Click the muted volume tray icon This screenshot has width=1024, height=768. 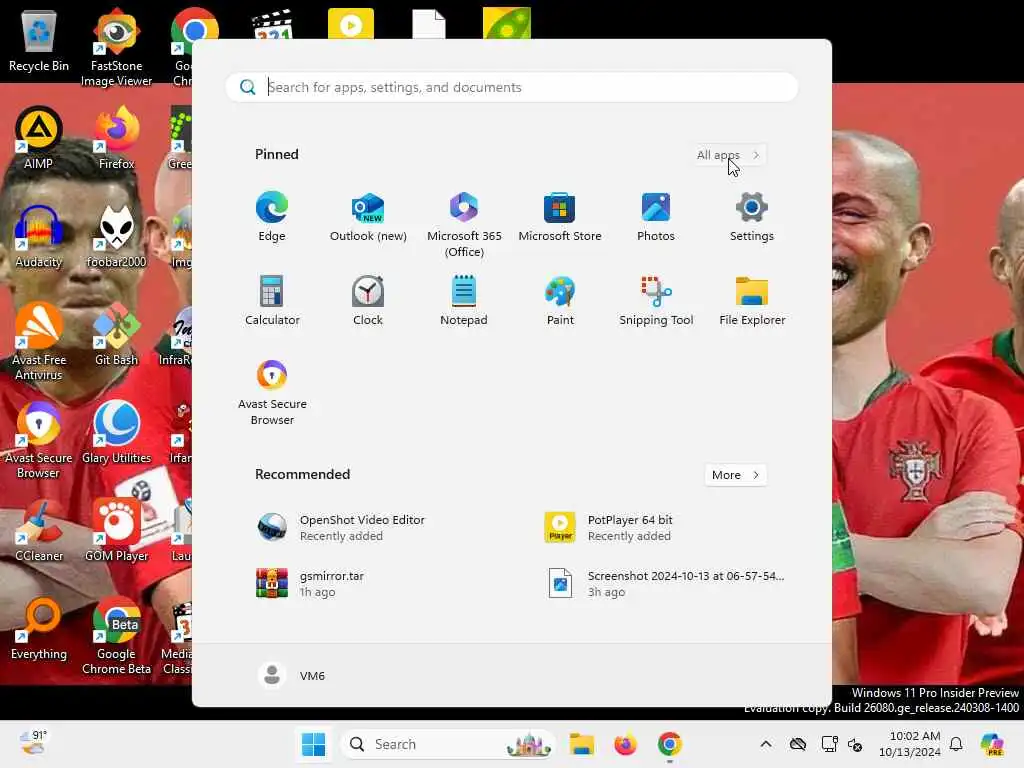pyautogui.click(x=855, y=744)
